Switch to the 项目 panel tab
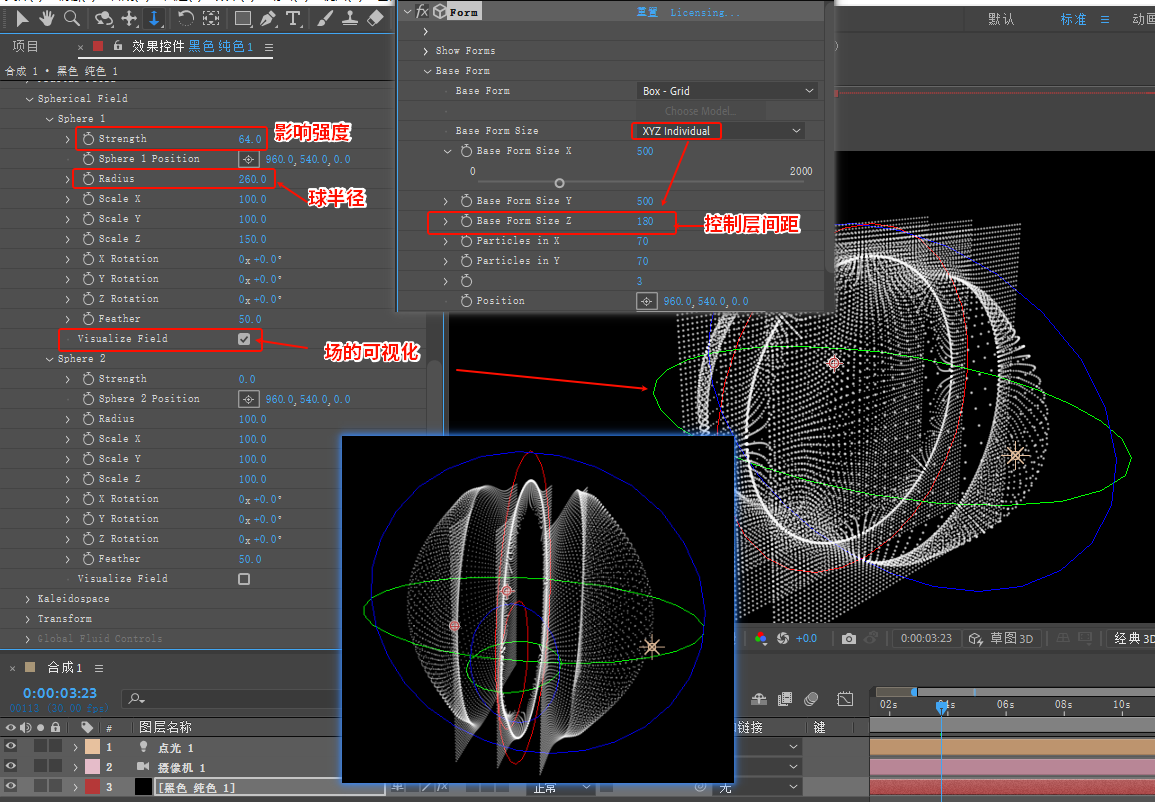1155x802 pixels. pyautogui.click(x=26, y=46)
